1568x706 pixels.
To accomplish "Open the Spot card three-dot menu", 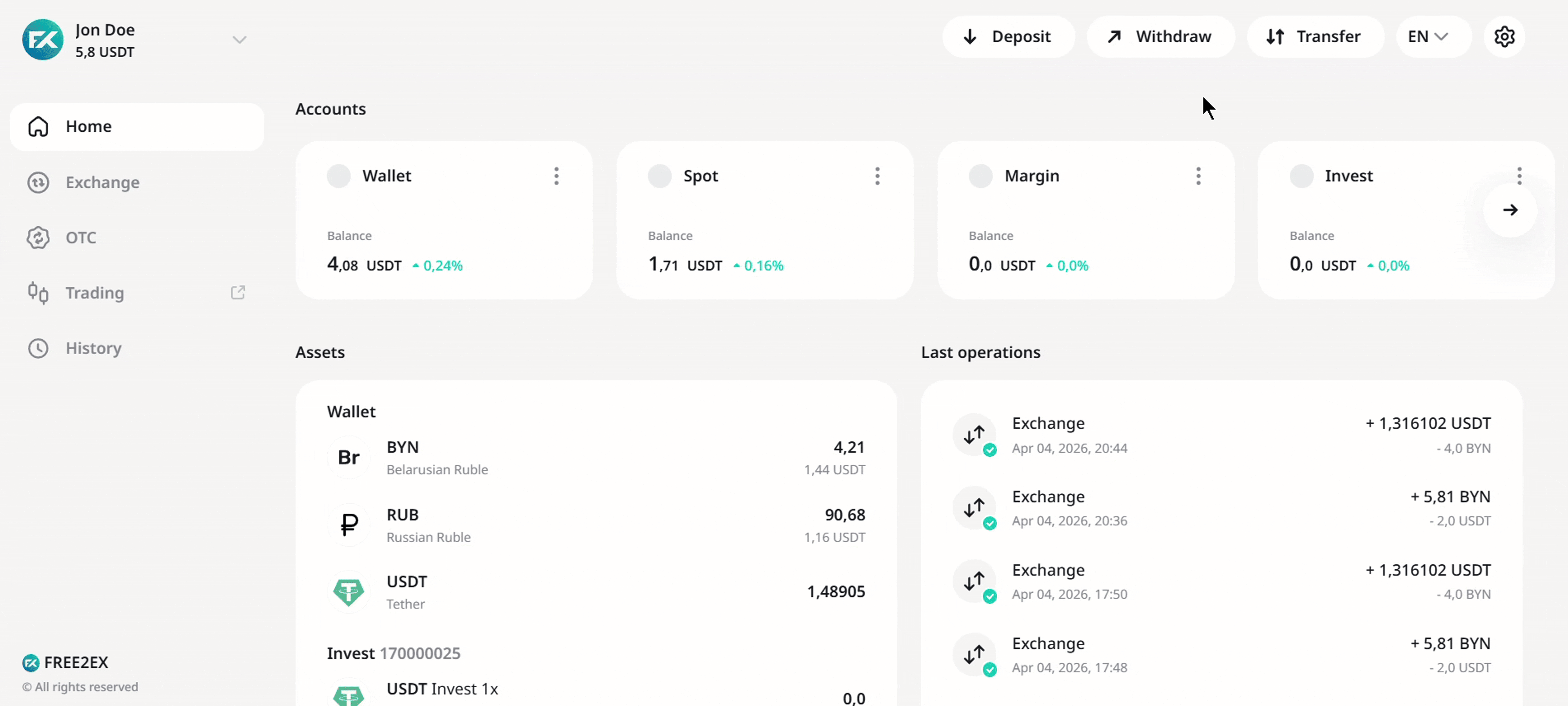I will pyautogui.click(x=877, y=176).
